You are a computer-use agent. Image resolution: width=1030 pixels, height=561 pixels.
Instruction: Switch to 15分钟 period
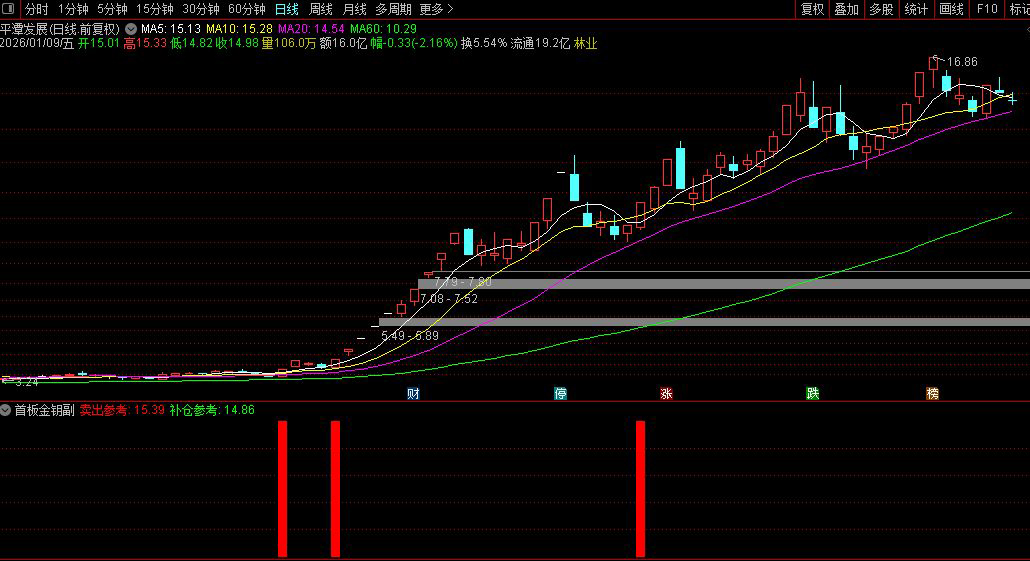tap(154, 9)
